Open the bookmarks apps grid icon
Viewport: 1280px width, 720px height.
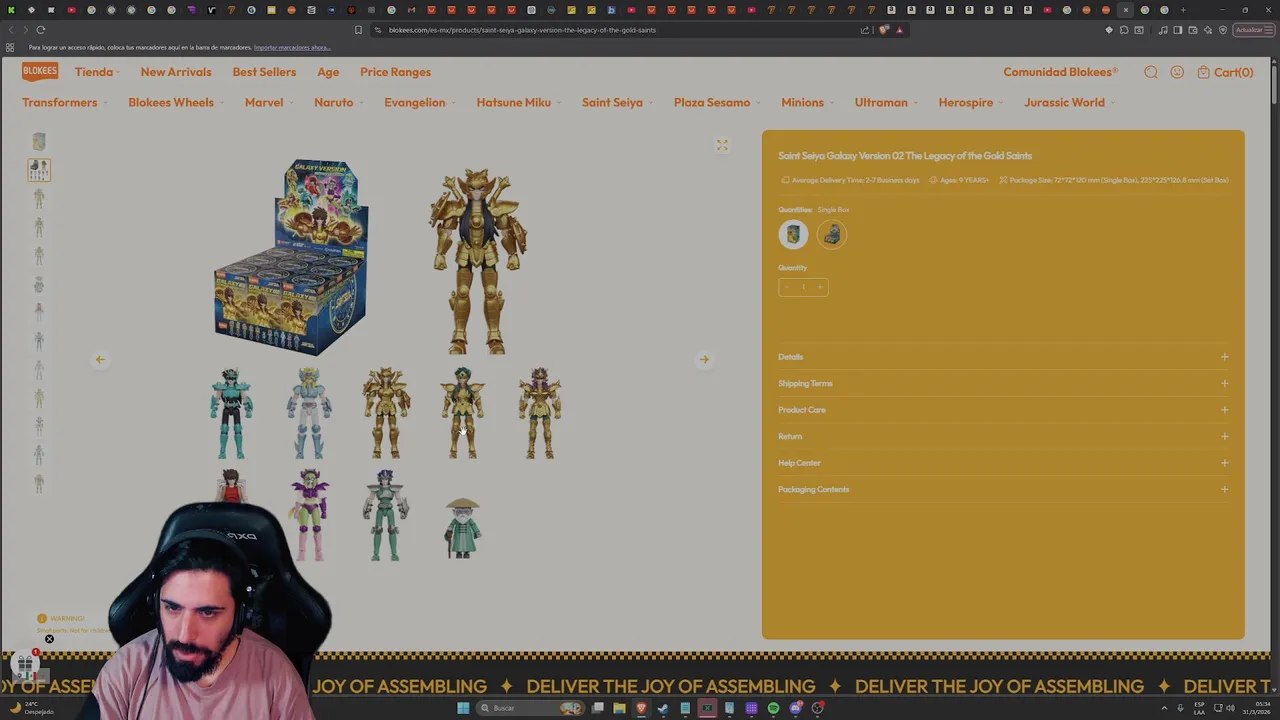(10, 47)
